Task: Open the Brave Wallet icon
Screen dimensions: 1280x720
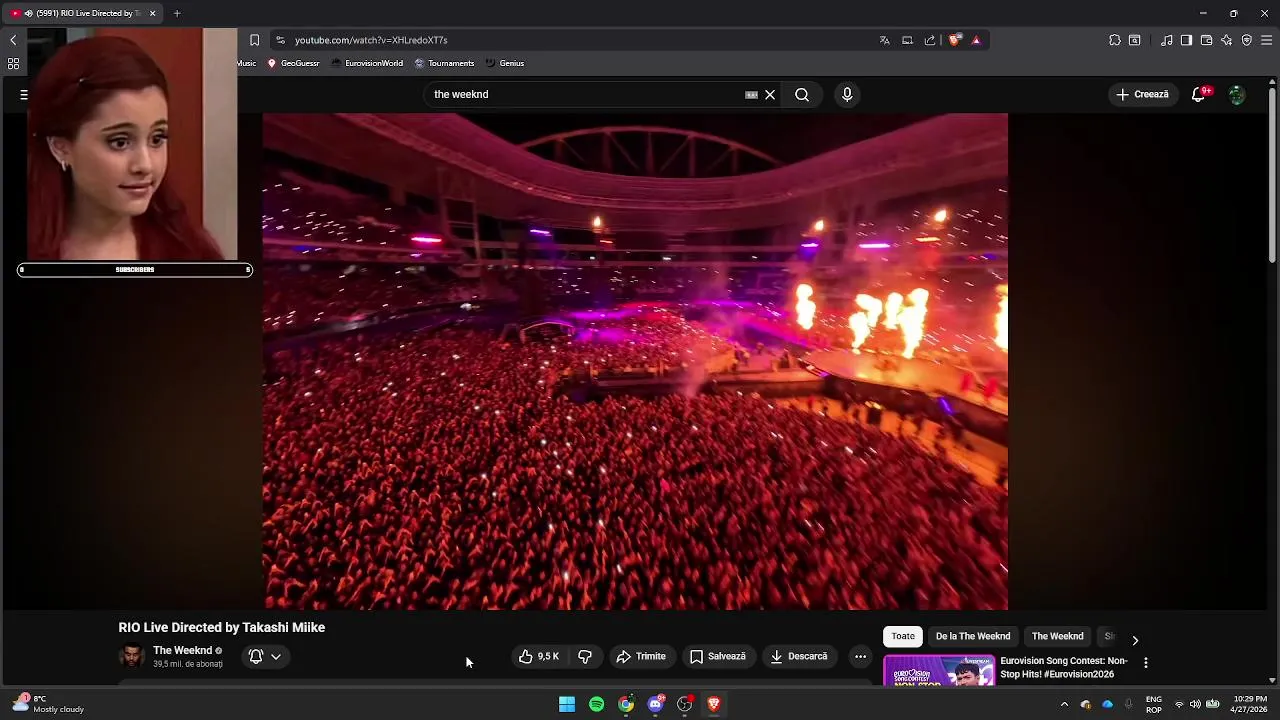Action: point(1206,40)
